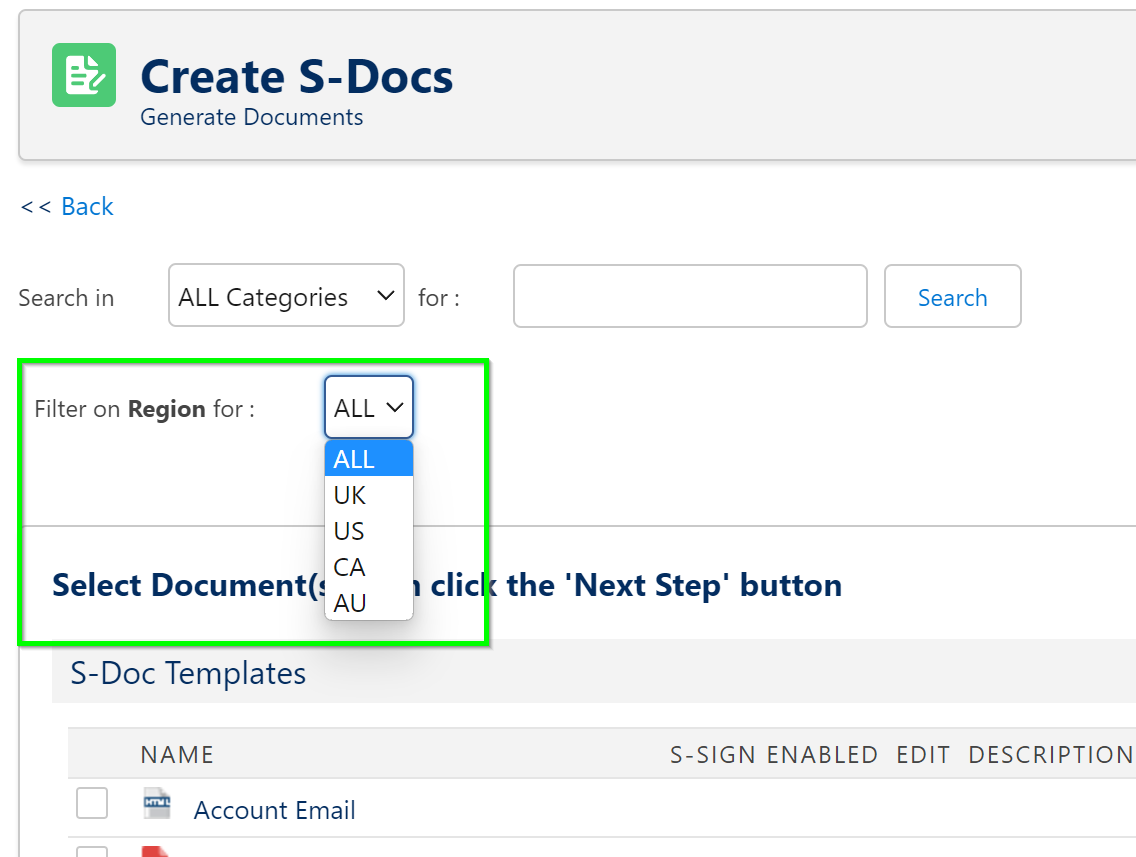Screen dimensions: 1136x857
Task: Select ALL in the region list
Action: tap(369, 459)
